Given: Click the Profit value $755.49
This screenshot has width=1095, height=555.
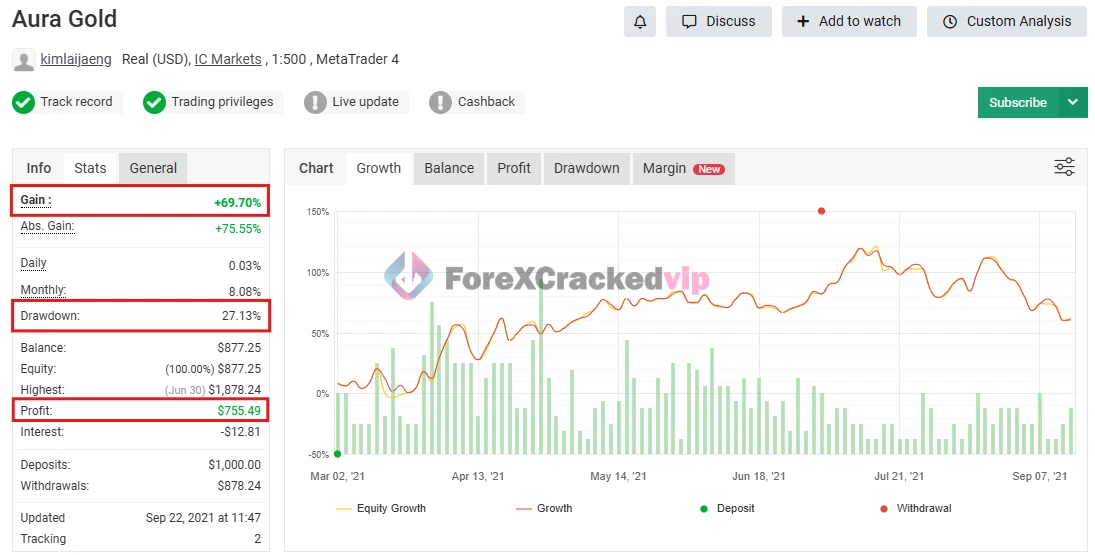Looking at the screenshot, I should [239, 410].
